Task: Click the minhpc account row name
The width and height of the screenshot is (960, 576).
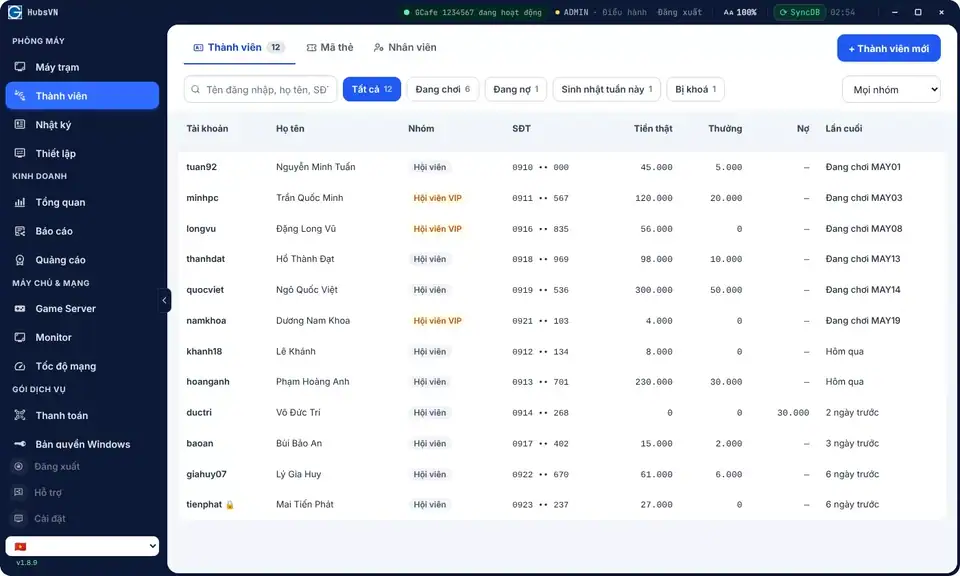Action: tap(202, 198)
